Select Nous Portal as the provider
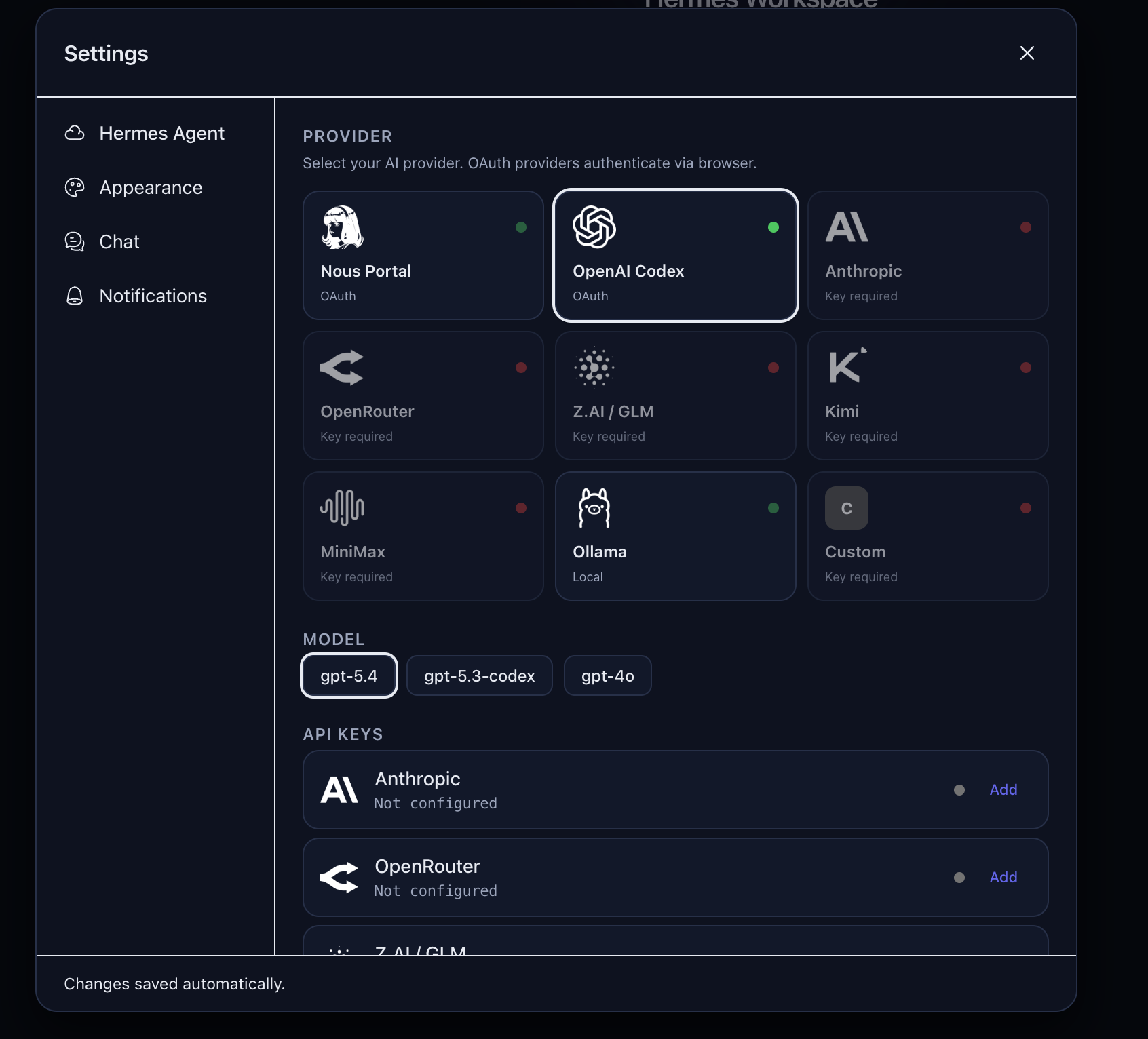This screenshot has height=1039, width=1148. [423, 255]
